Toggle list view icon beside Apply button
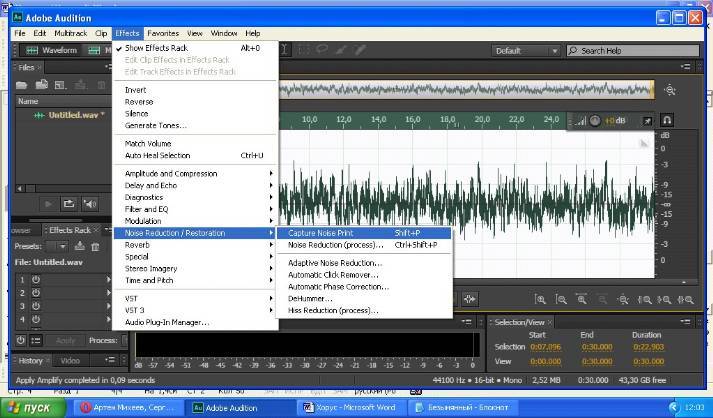The width and height of the screenshot is (713, 418). click(x=36, y=340)
